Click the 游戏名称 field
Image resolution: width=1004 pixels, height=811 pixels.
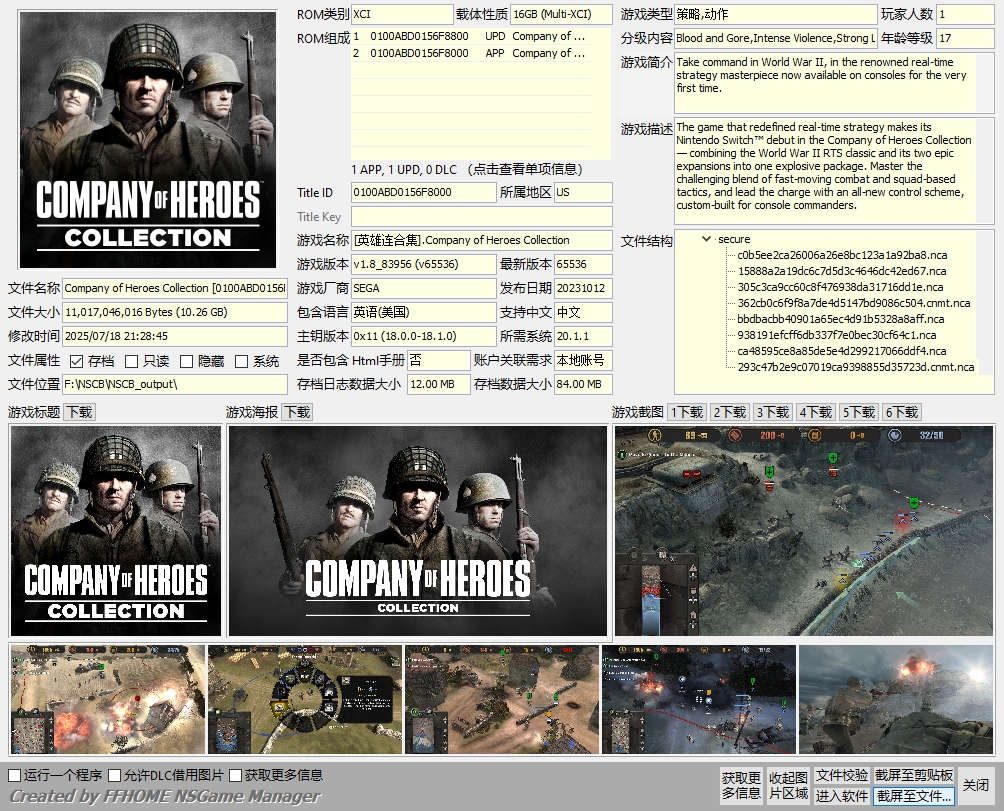pos(482,241)
